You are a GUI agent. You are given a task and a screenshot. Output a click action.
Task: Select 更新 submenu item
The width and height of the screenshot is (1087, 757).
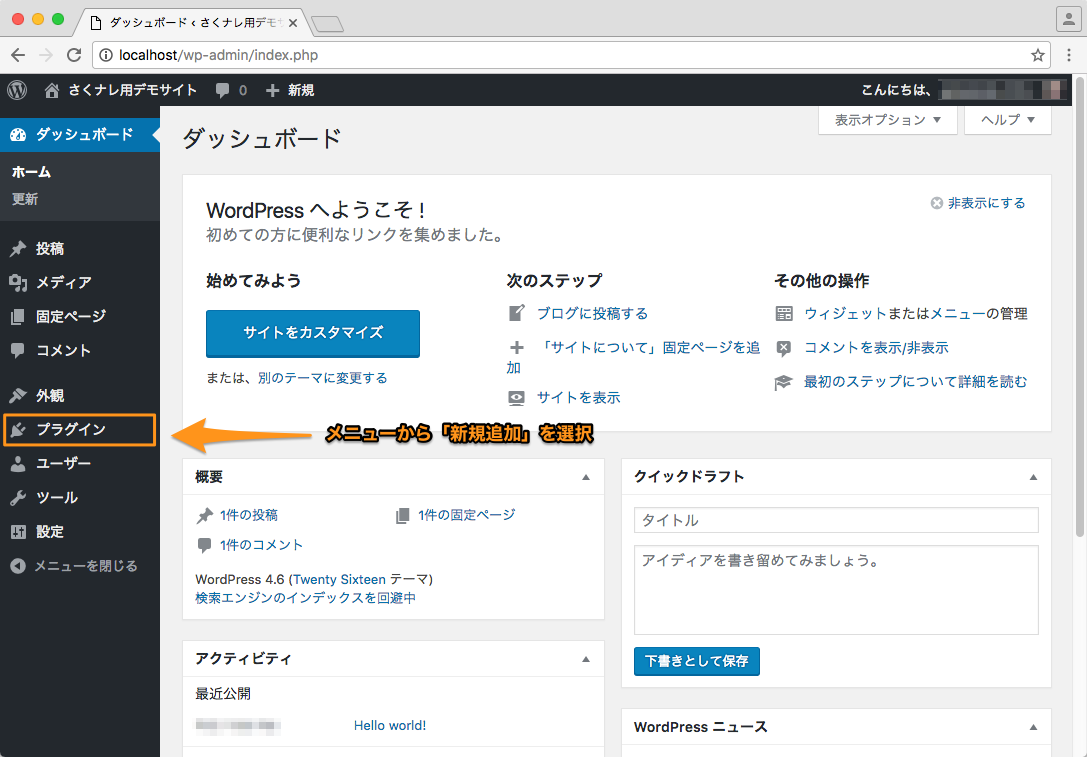[x=25, y=199]
